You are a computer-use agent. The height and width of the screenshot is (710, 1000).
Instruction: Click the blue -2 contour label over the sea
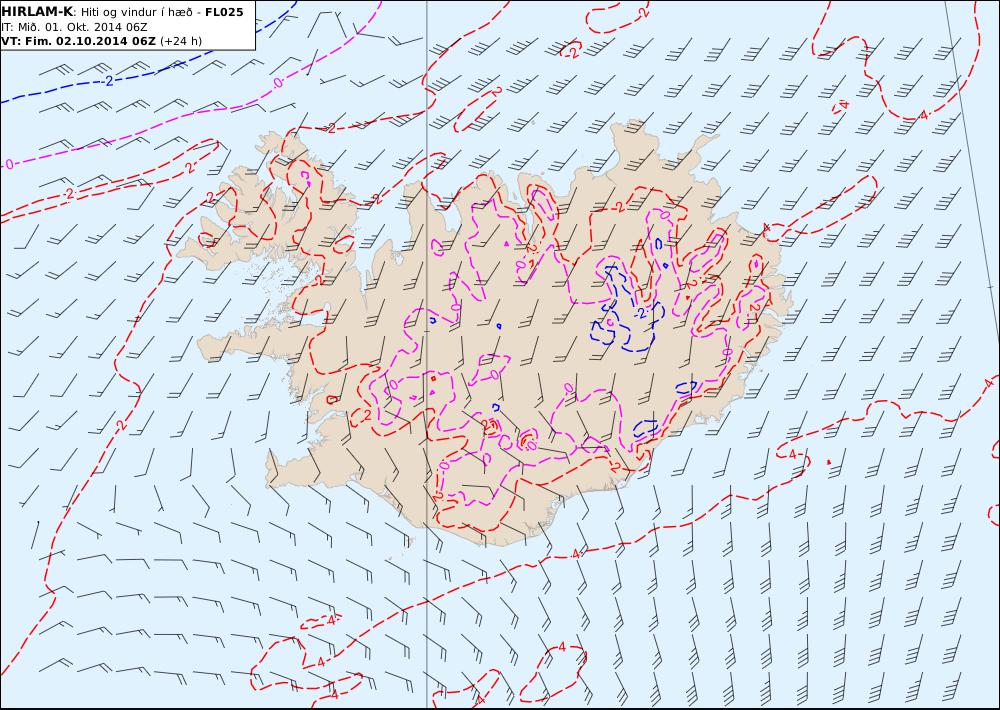(x=109, y=81)
